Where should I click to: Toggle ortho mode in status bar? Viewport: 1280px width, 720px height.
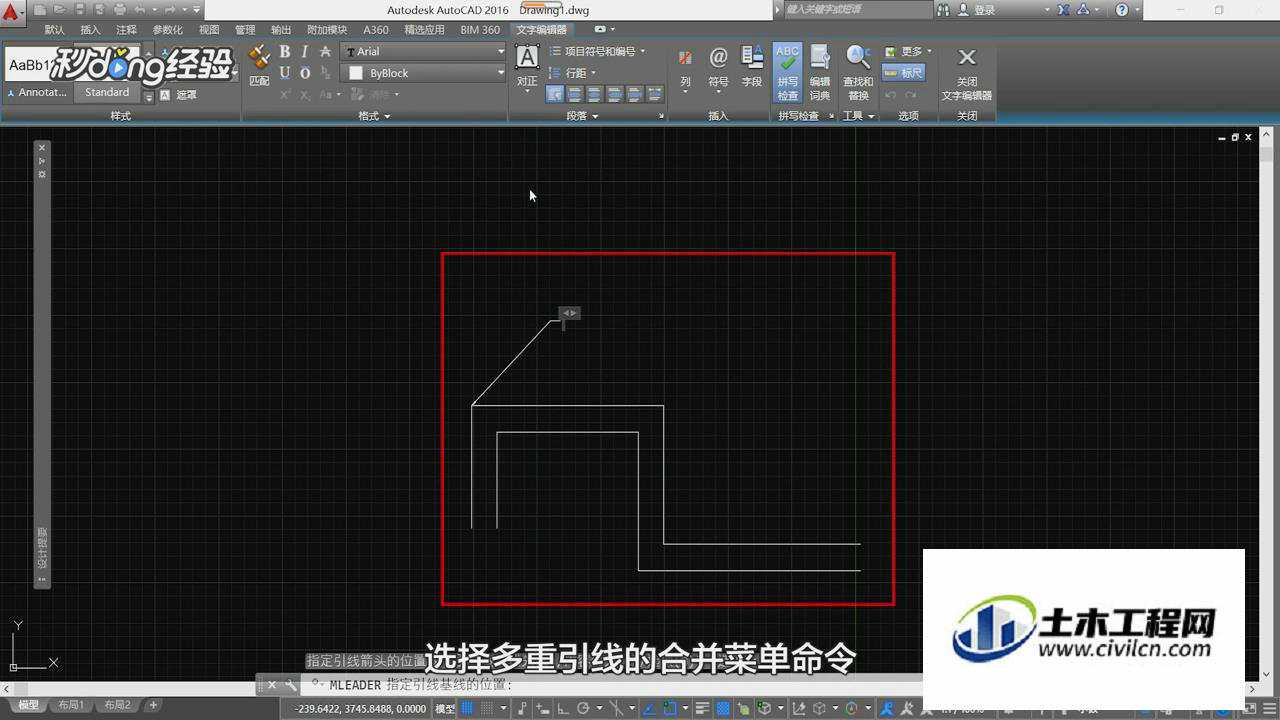click(x=563, y=708)
